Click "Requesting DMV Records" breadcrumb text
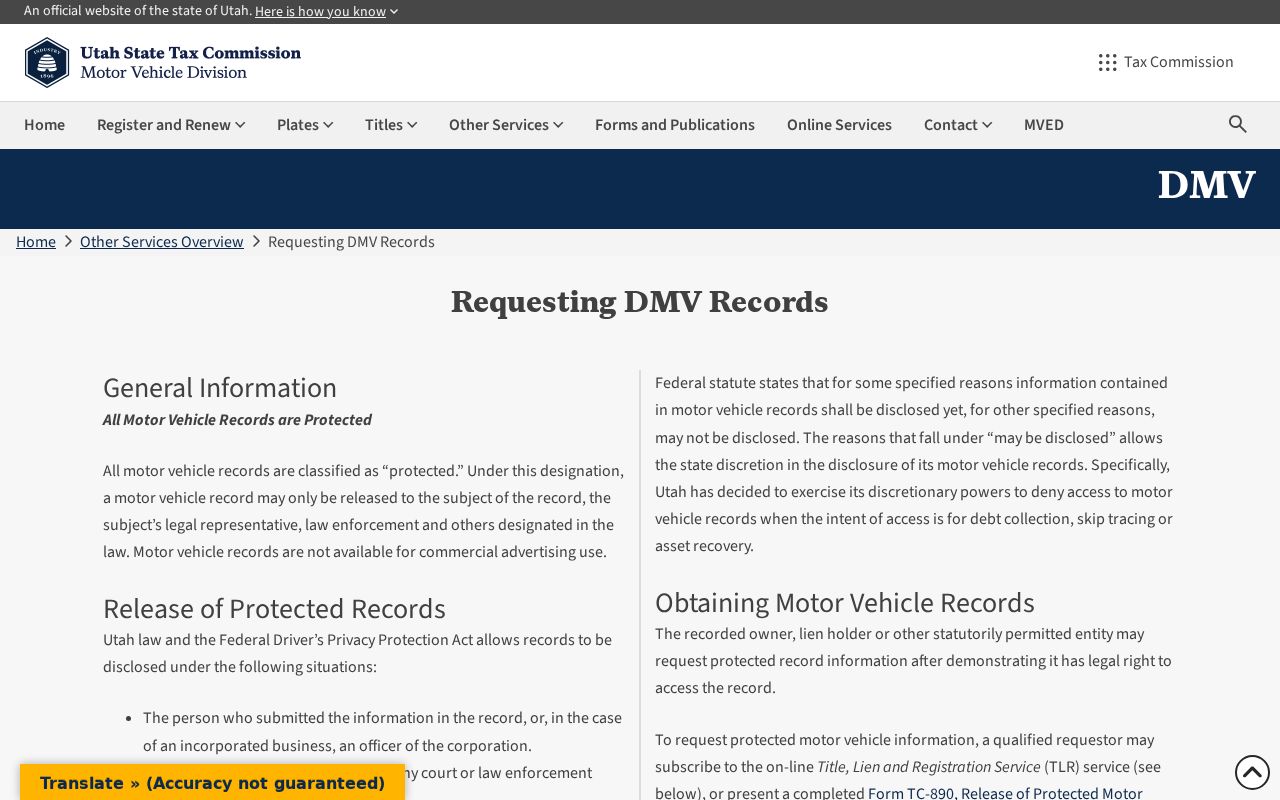The width and height of the screenshot is (1280, 800). (x=351, y=242)
